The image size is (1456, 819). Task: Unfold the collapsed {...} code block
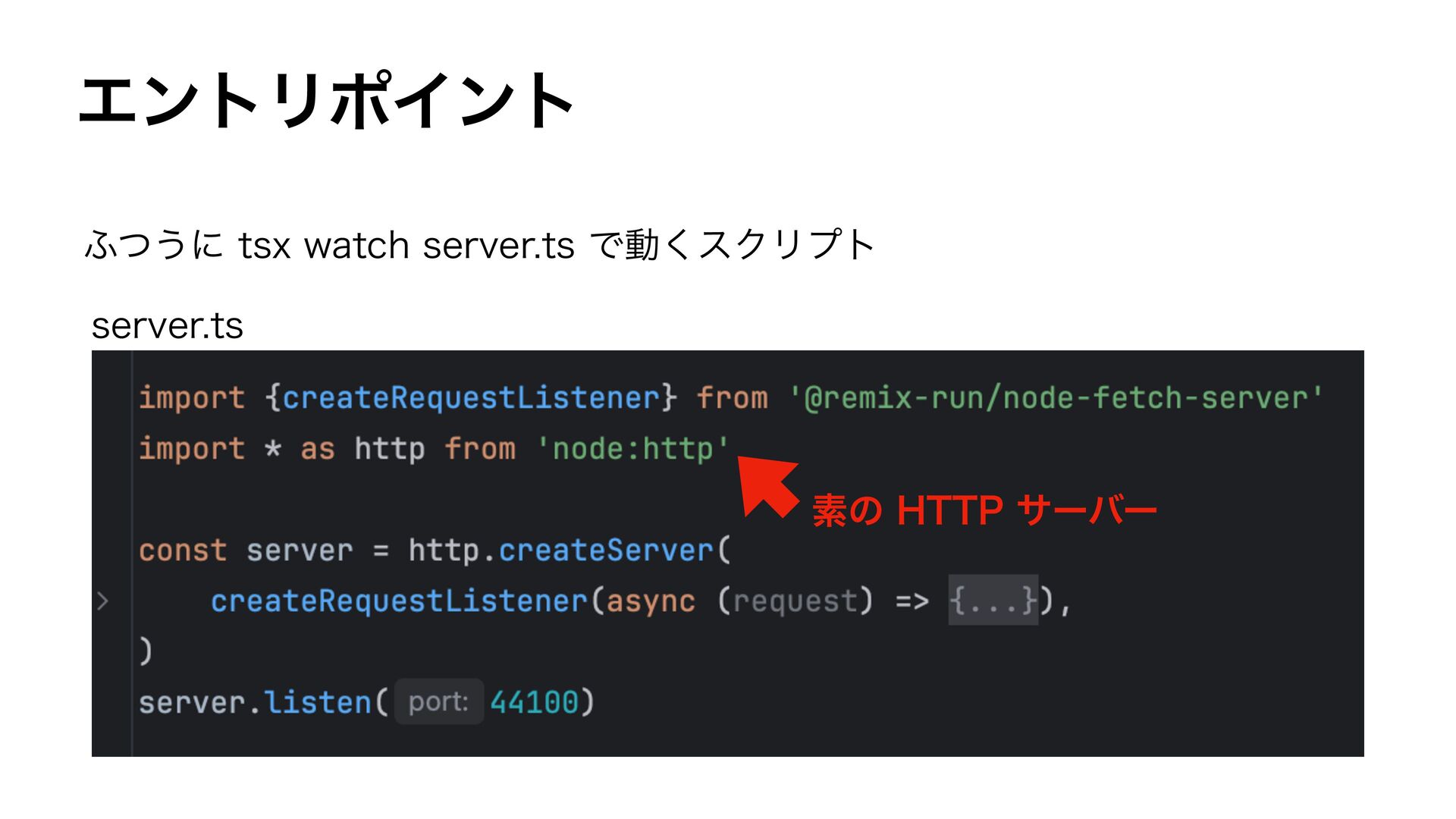pos(993,601)
